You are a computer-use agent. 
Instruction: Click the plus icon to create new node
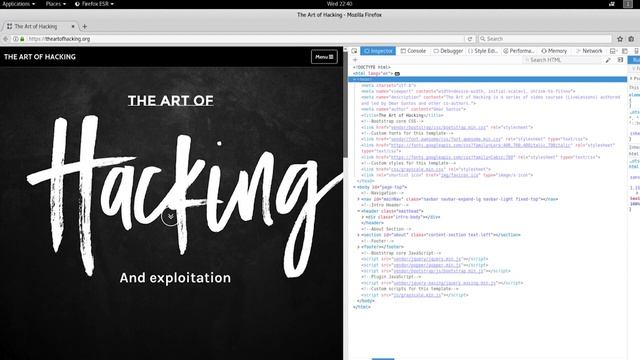(355, 60)
